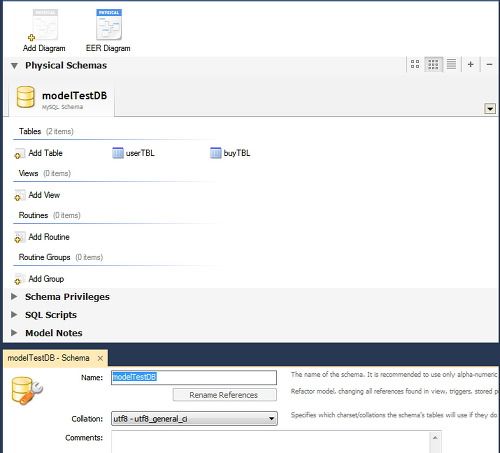Open the Add Diagram icon
This screenshot has height=453, width=500.
tap(44, 25)
